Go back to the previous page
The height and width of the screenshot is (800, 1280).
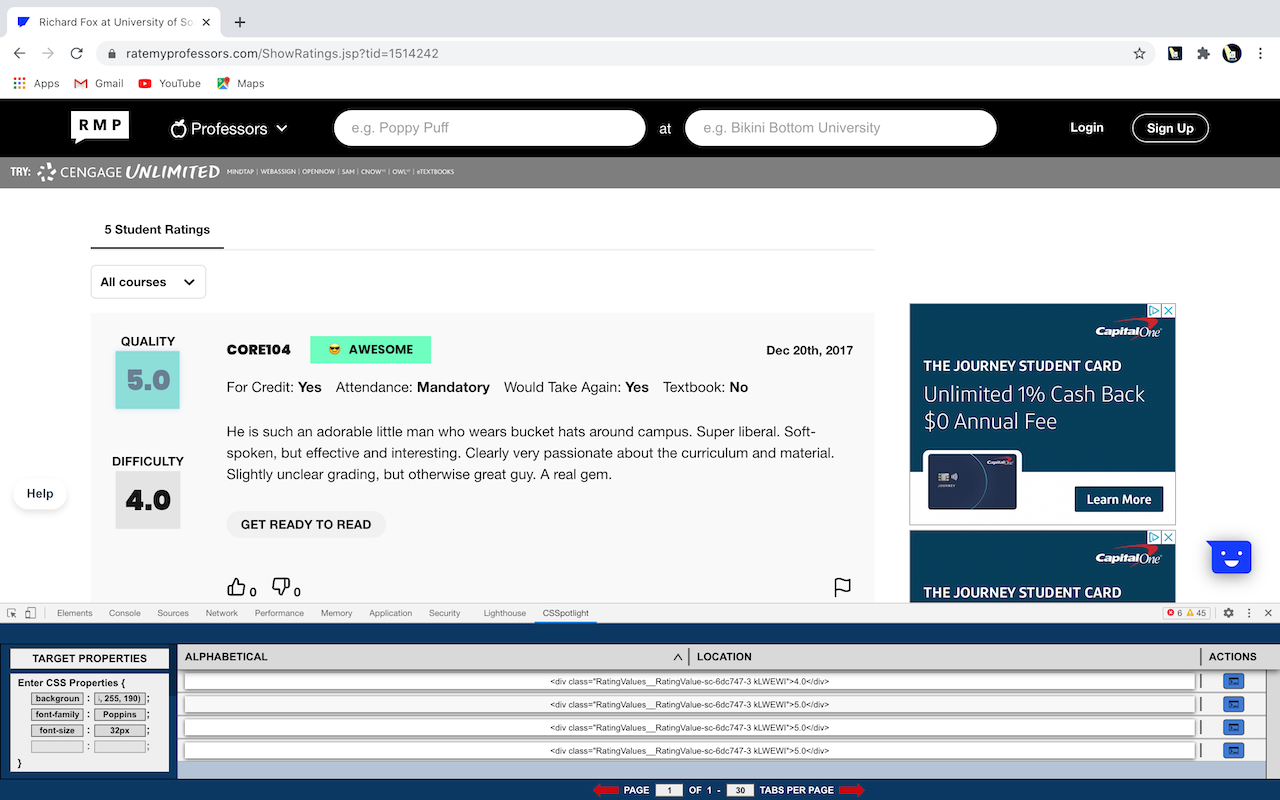(20, 53)
